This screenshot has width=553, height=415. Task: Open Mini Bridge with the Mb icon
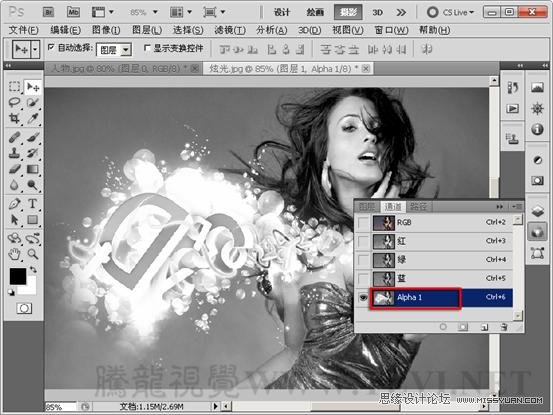coord(73,12)
